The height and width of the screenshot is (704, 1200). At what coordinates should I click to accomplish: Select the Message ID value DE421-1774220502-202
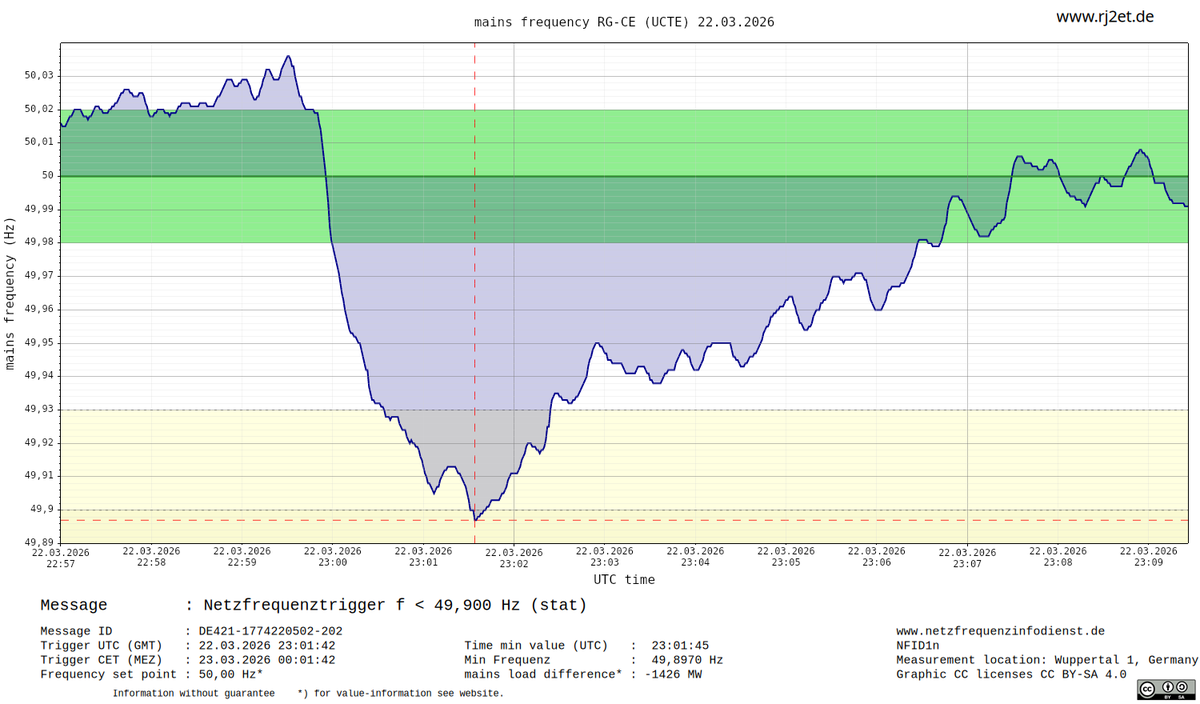pyautogui.click(x=270, y=631)
